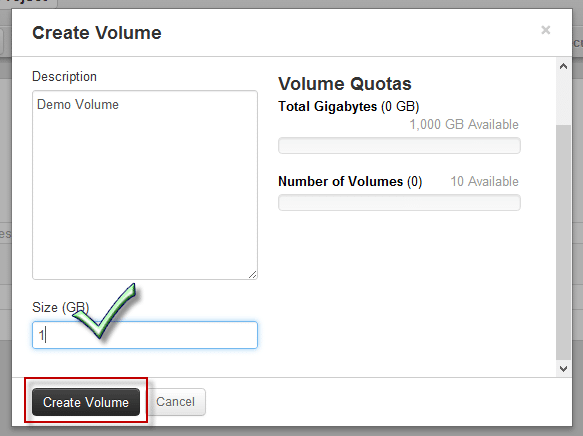This screenshot has width=583, height=436.
Task: Click the scrollbar up arrow
Action: (x=564, y=66)
